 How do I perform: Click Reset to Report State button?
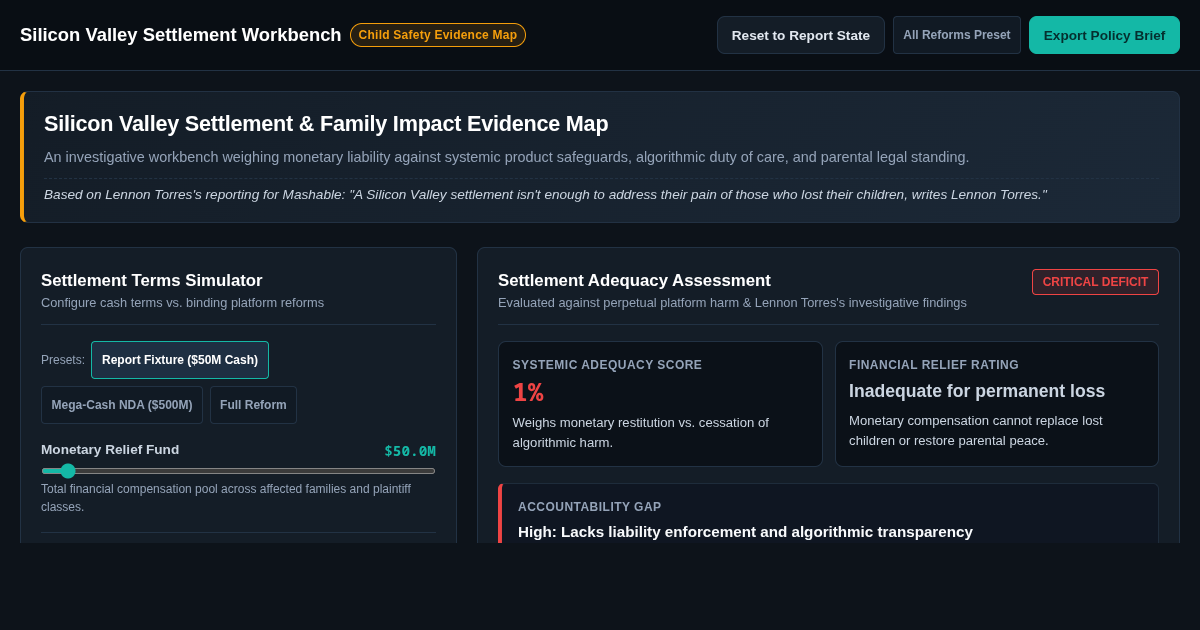coord(801,35)
